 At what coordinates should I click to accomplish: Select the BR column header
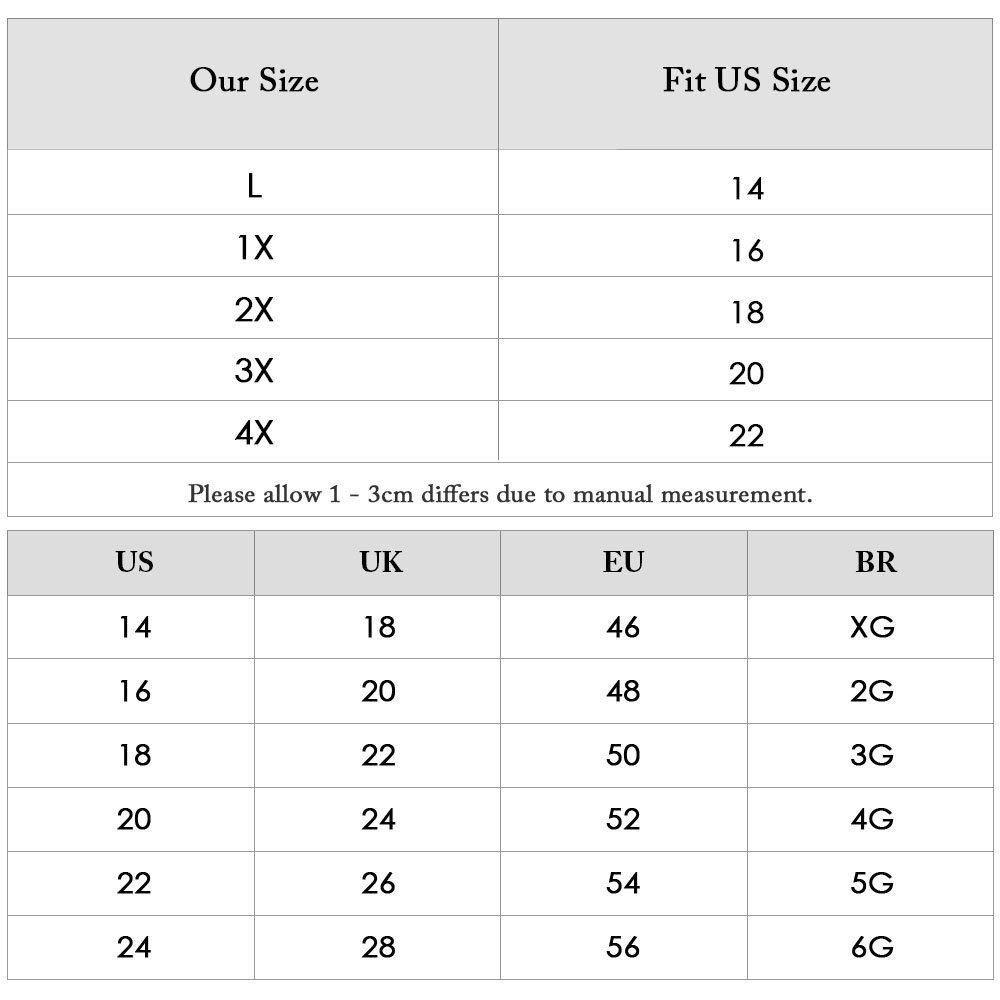pyautogui.click(x=875, y=563)
